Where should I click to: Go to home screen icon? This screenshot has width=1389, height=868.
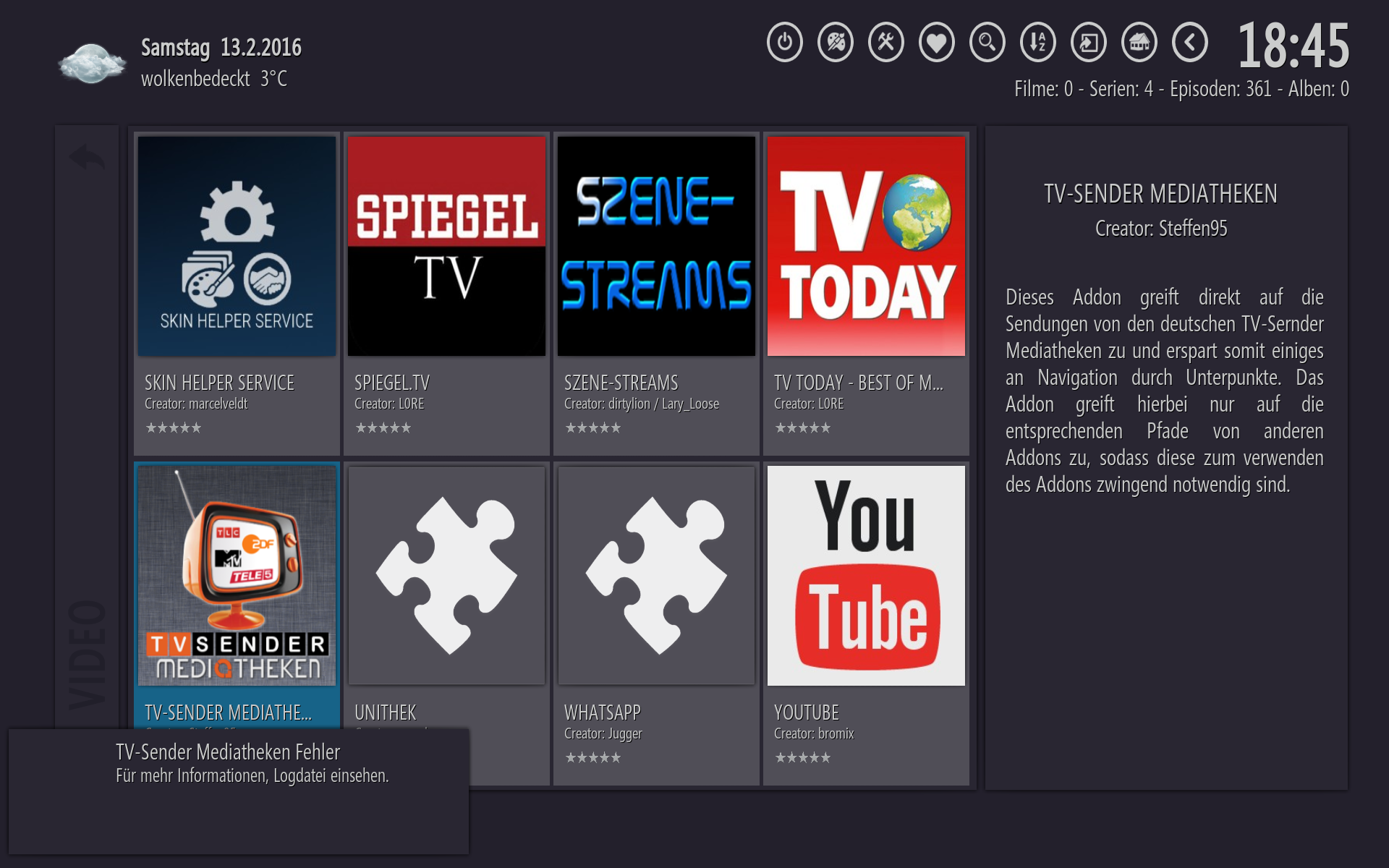pyautogui.click(x=1139, y=43)
